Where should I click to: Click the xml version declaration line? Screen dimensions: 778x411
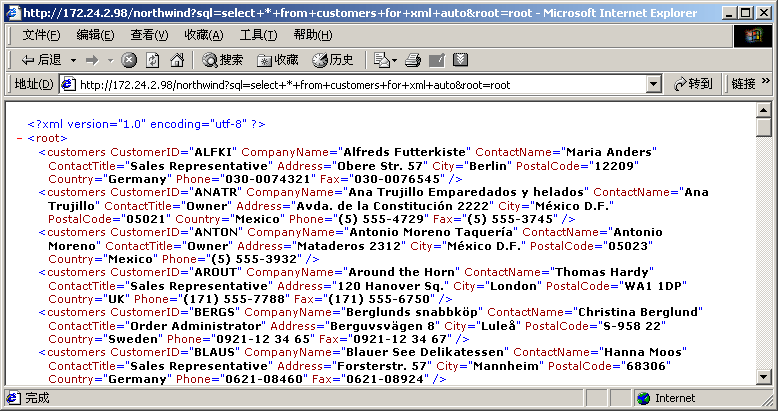146,124
